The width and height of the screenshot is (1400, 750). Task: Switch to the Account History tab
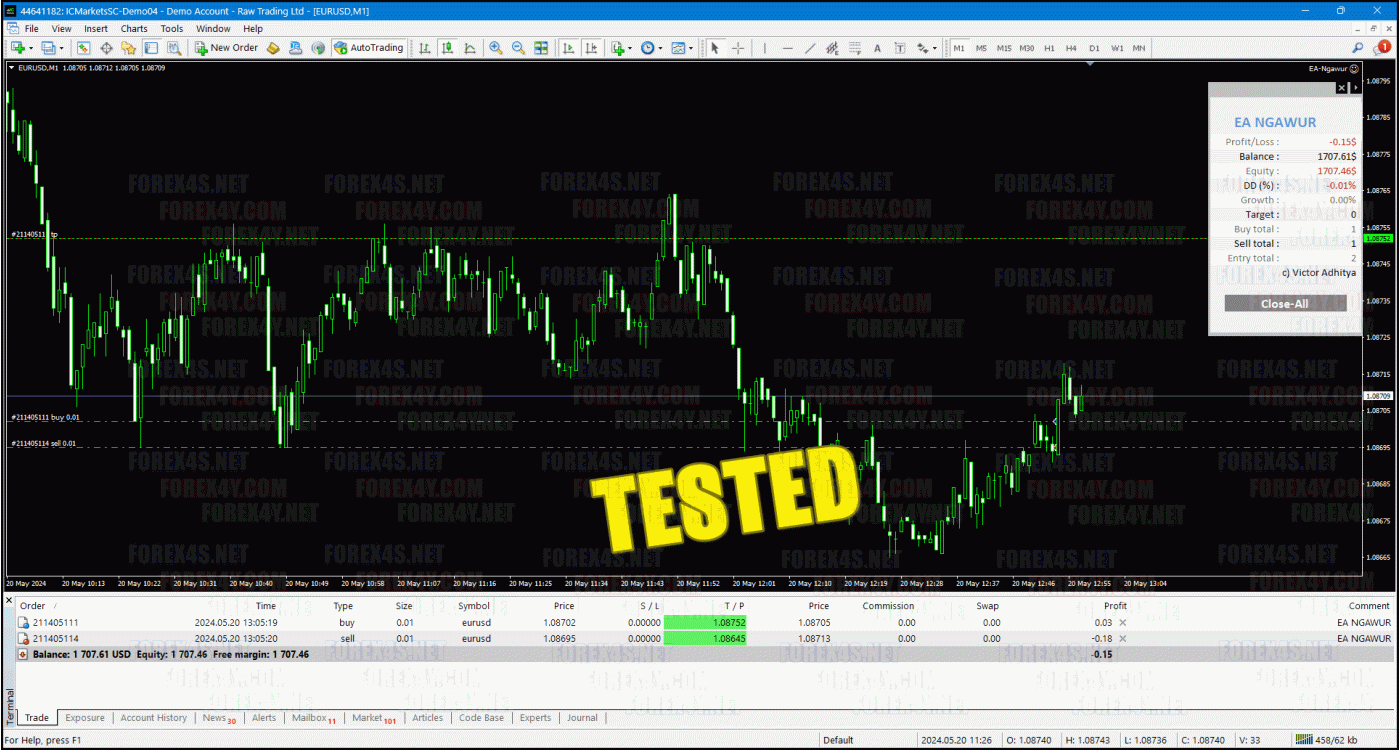point(153,718)
